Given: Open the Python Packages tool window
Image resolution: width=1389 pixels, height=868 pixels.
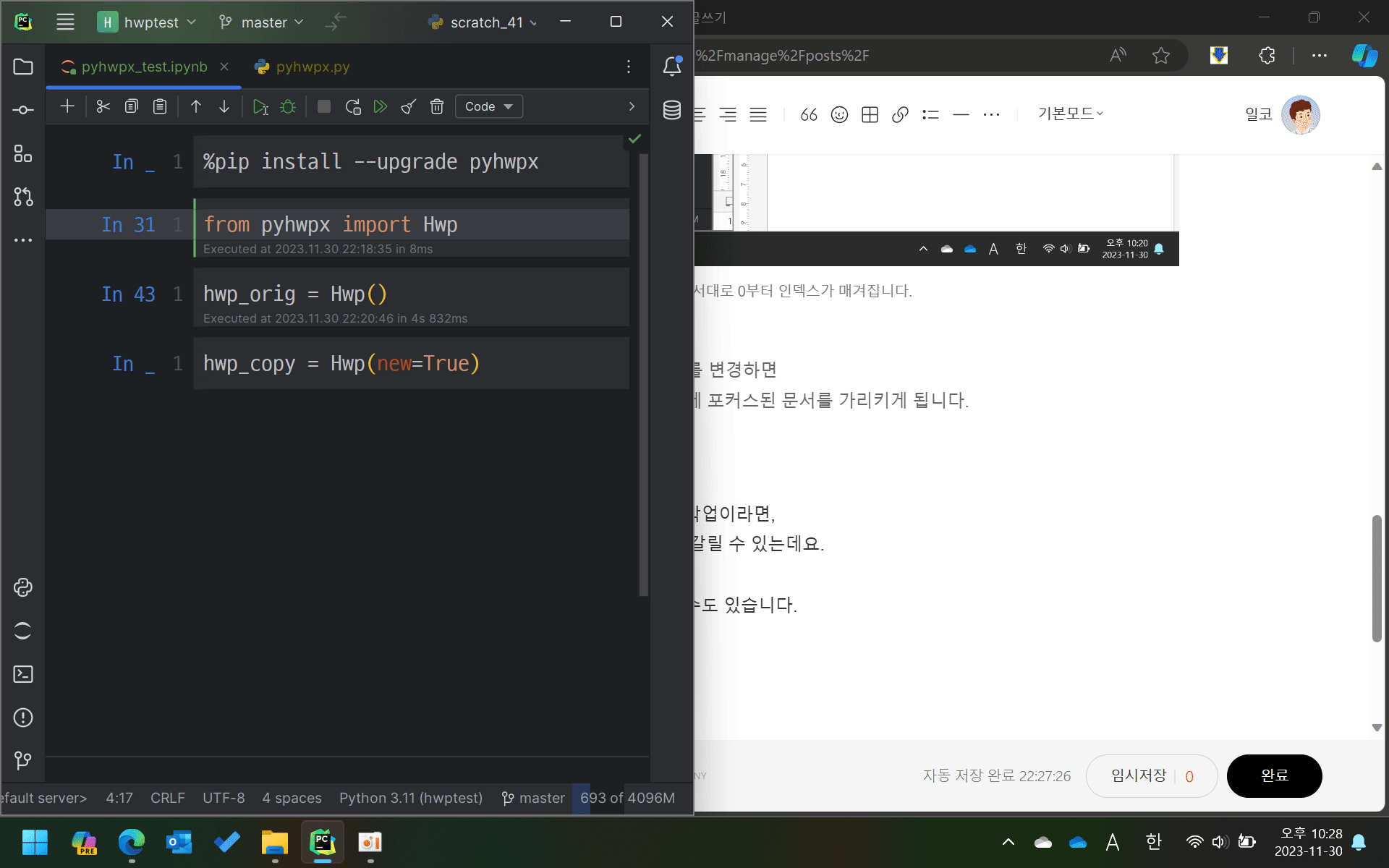Looking at the screenshot, I should (x=23, y=587).
